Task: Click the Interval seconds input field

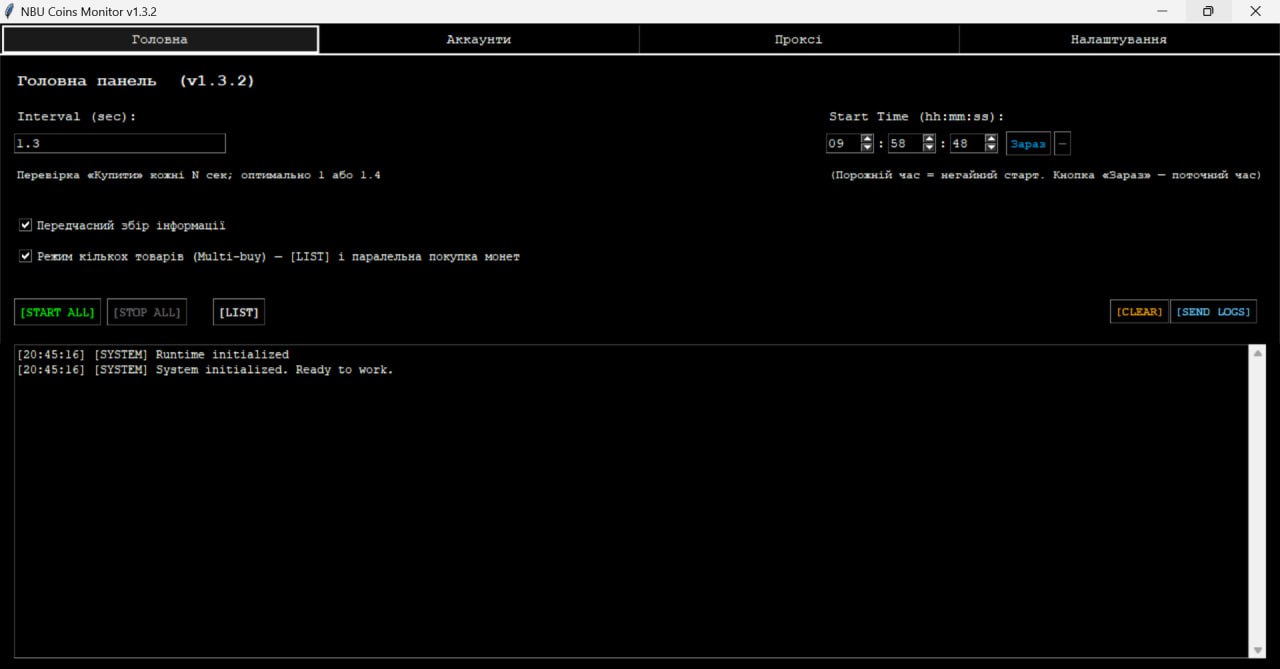Action: point(120,143)
